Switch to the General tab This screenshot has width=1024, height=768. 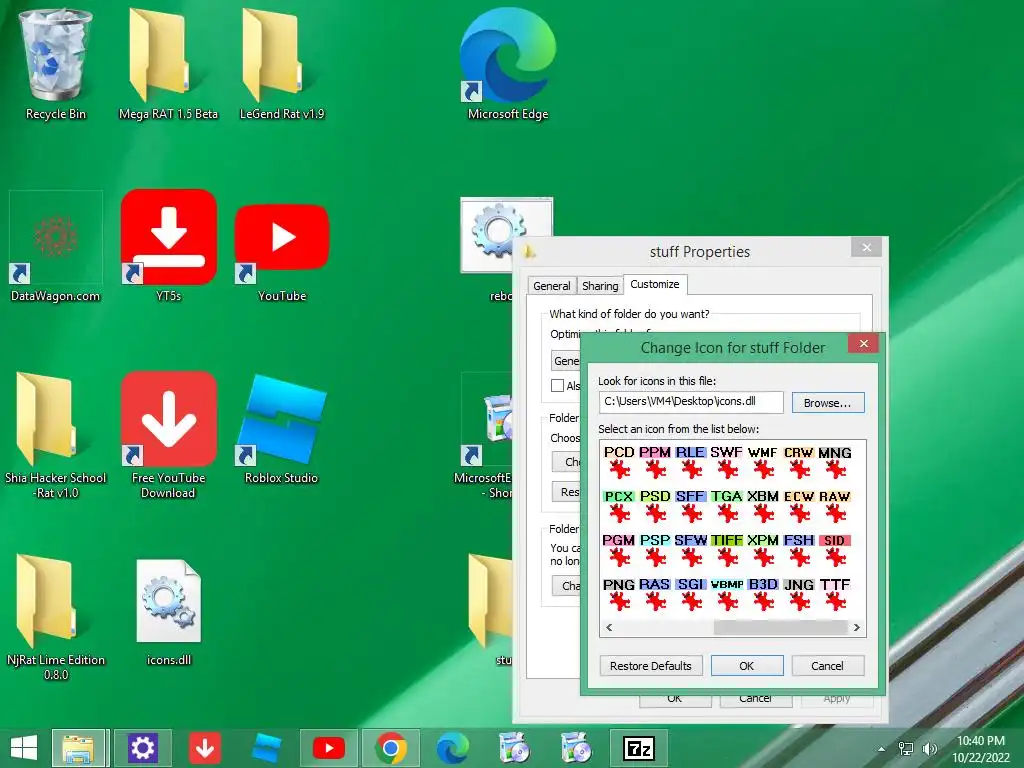point(552,286)
